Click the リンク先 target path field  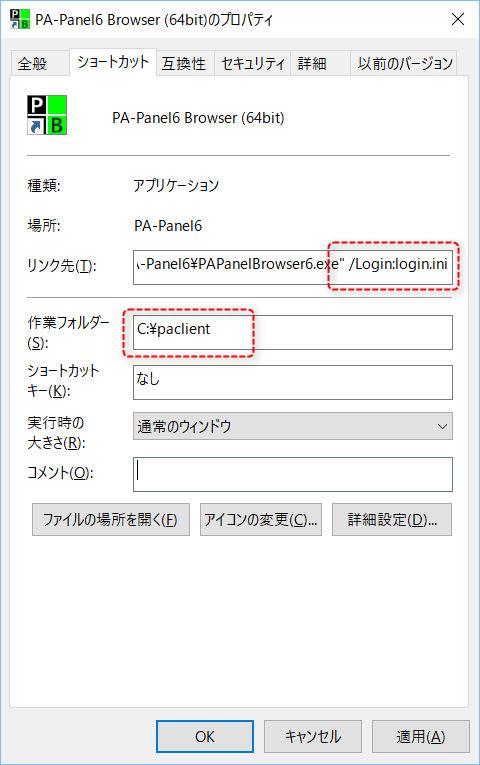[x=293, y=267]
